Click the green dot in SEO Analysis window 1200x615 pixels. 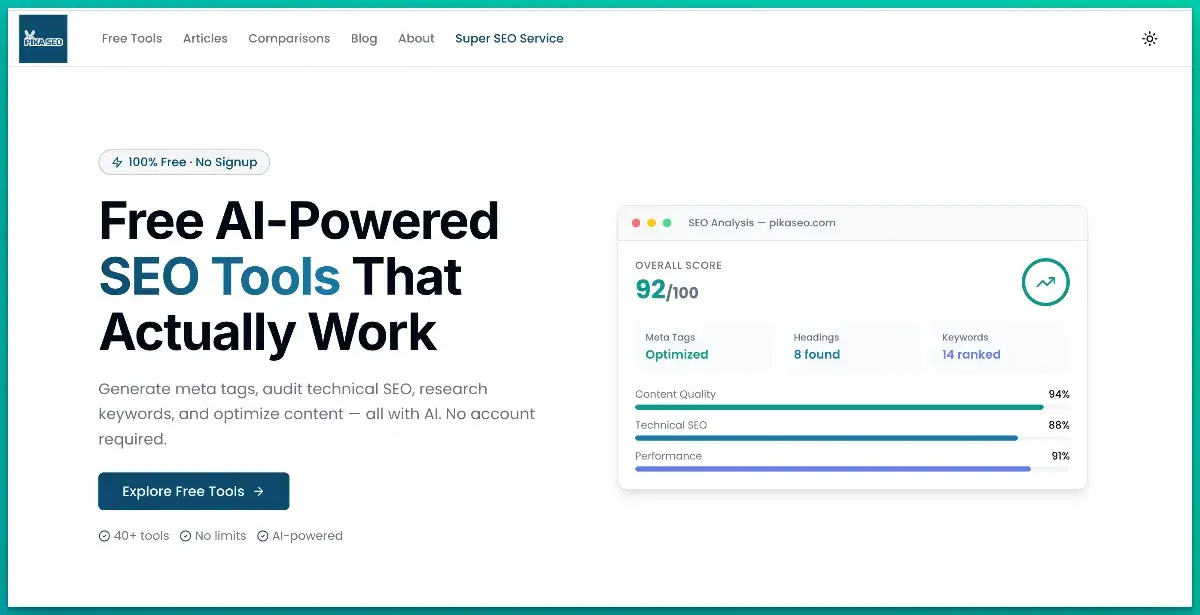pyautogui.click(x=667, y=223)
